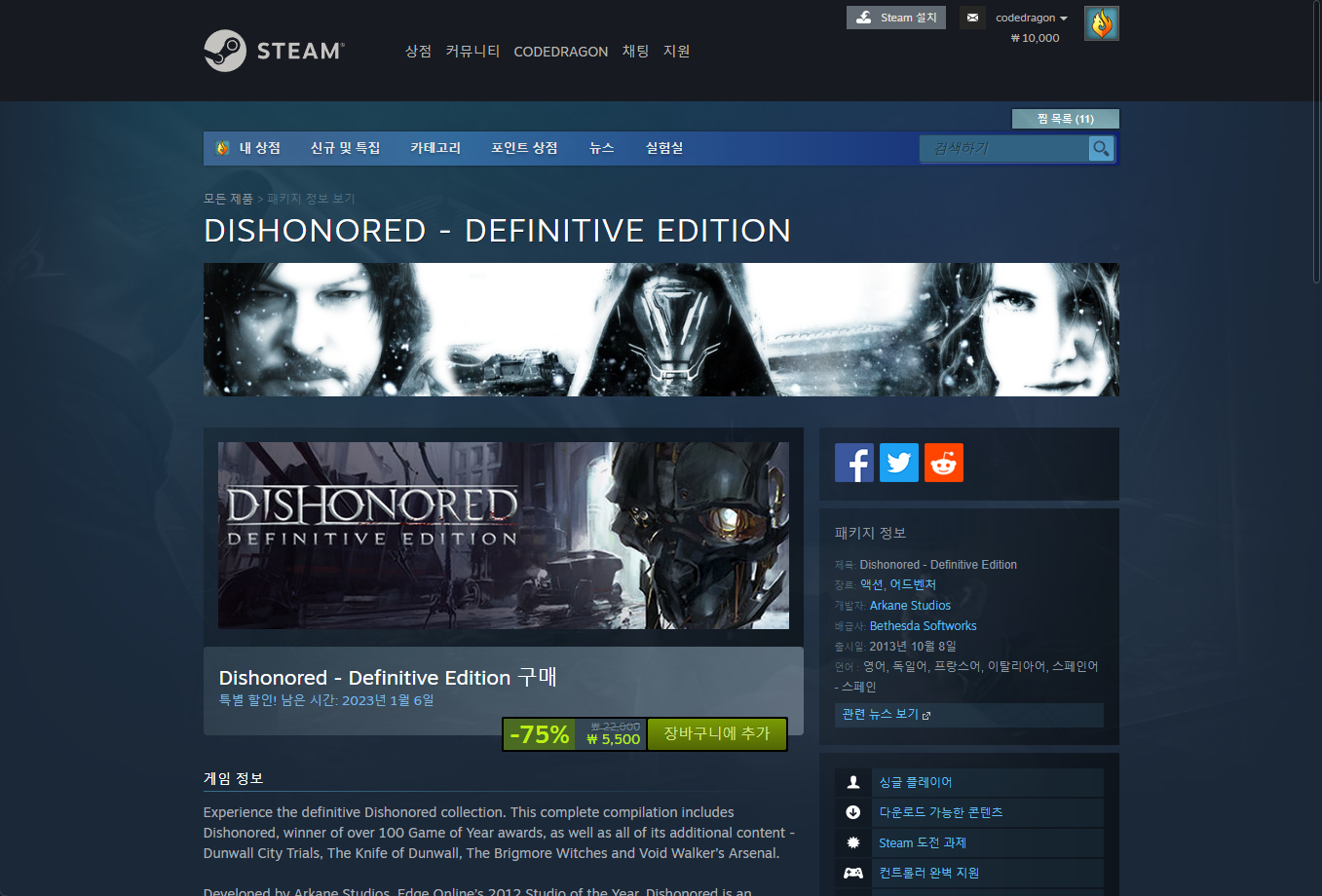Click the 패키지 정보 heading
1322x896 pixels.
[x=870, y=533]
